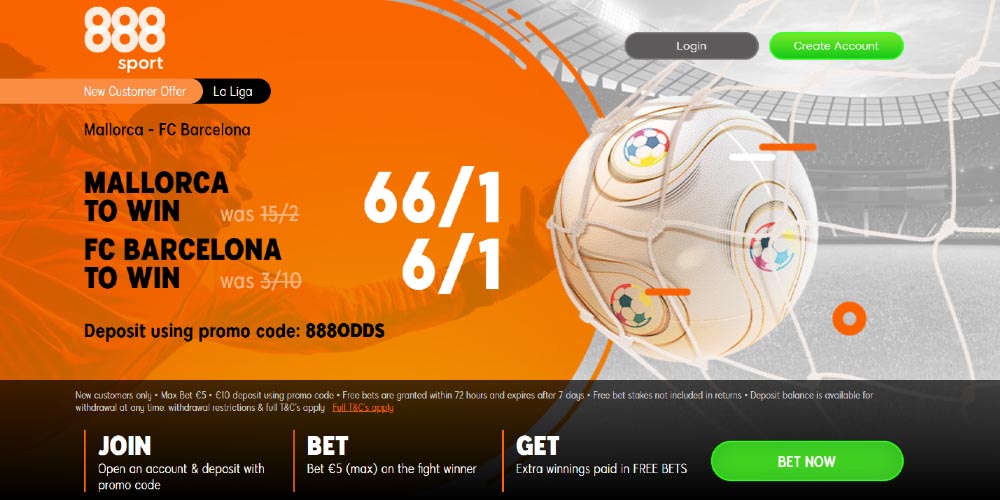
Task: Click the Full T&C's apply link
Action: coord(363,408)
